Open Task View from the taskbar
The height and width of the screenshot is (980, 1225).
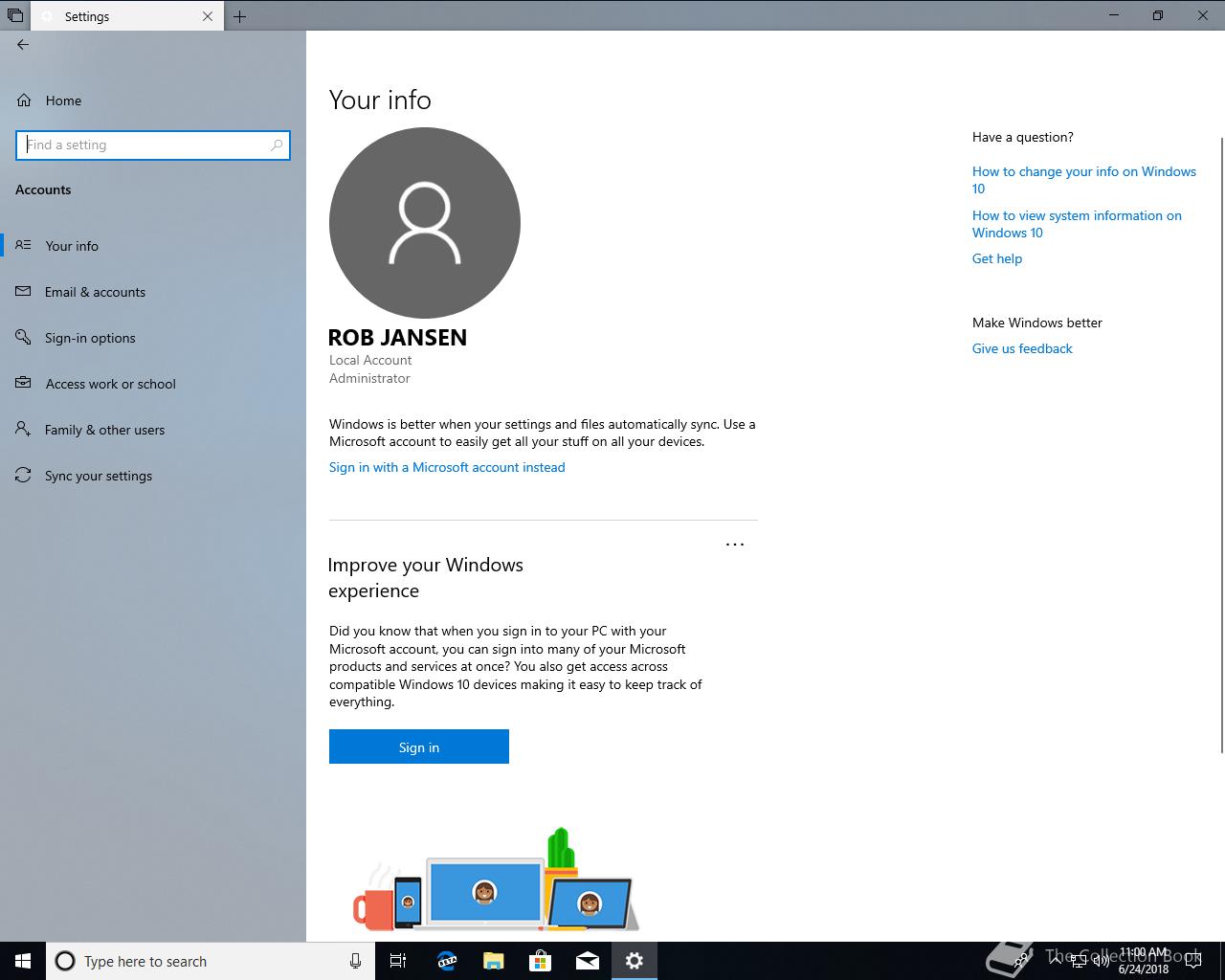point(398,961)
